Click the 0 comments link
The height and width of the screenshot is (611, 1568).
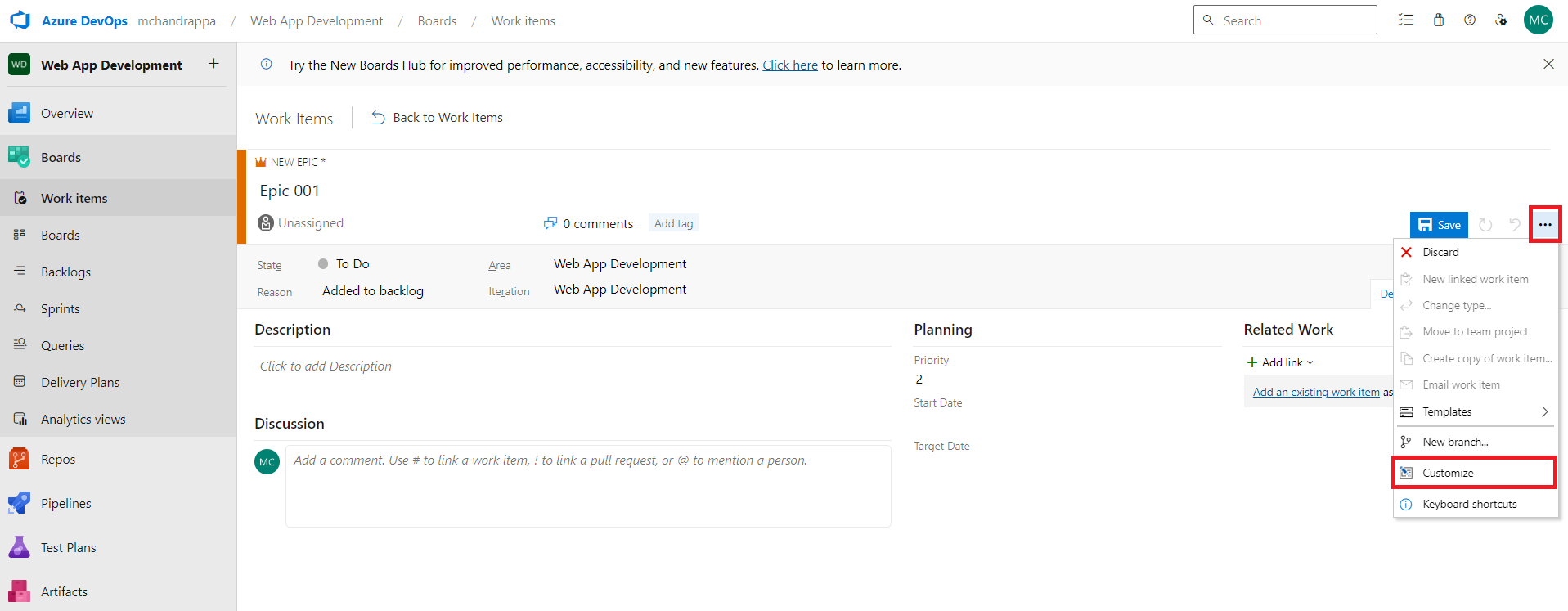(589, 223)
